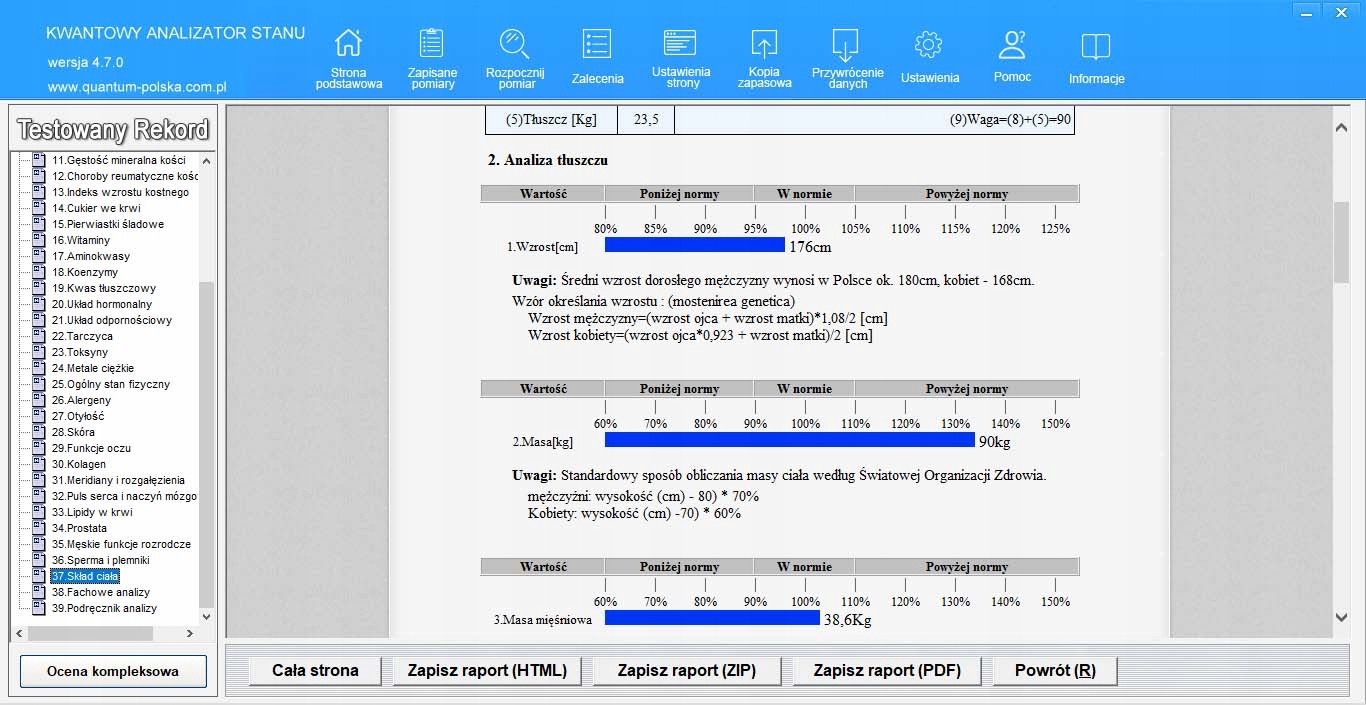Click the 23,5 fat value cell

click(646, 120)
